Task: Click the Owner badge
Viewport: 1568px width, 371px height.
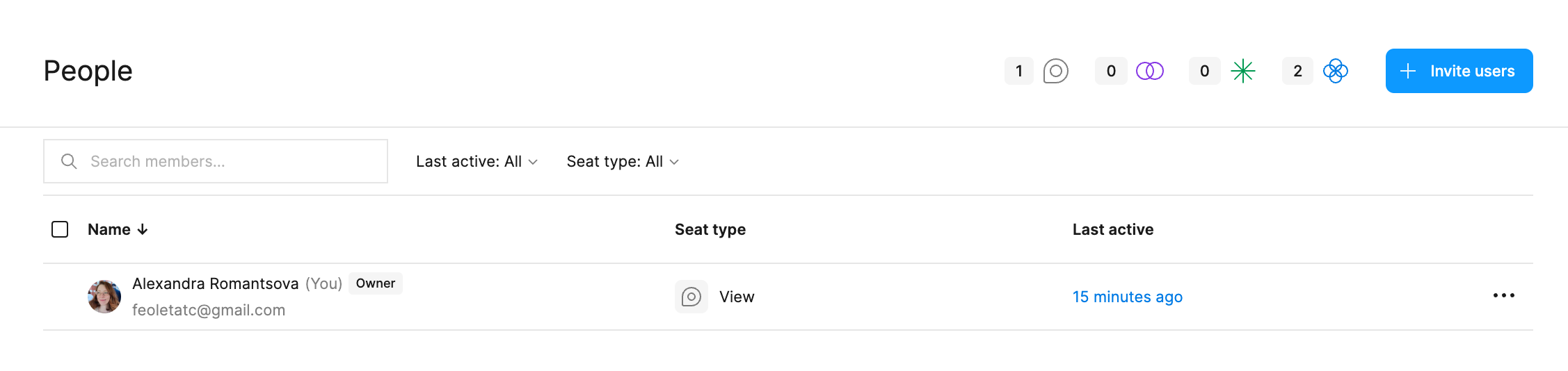Action: pos(375,283)
